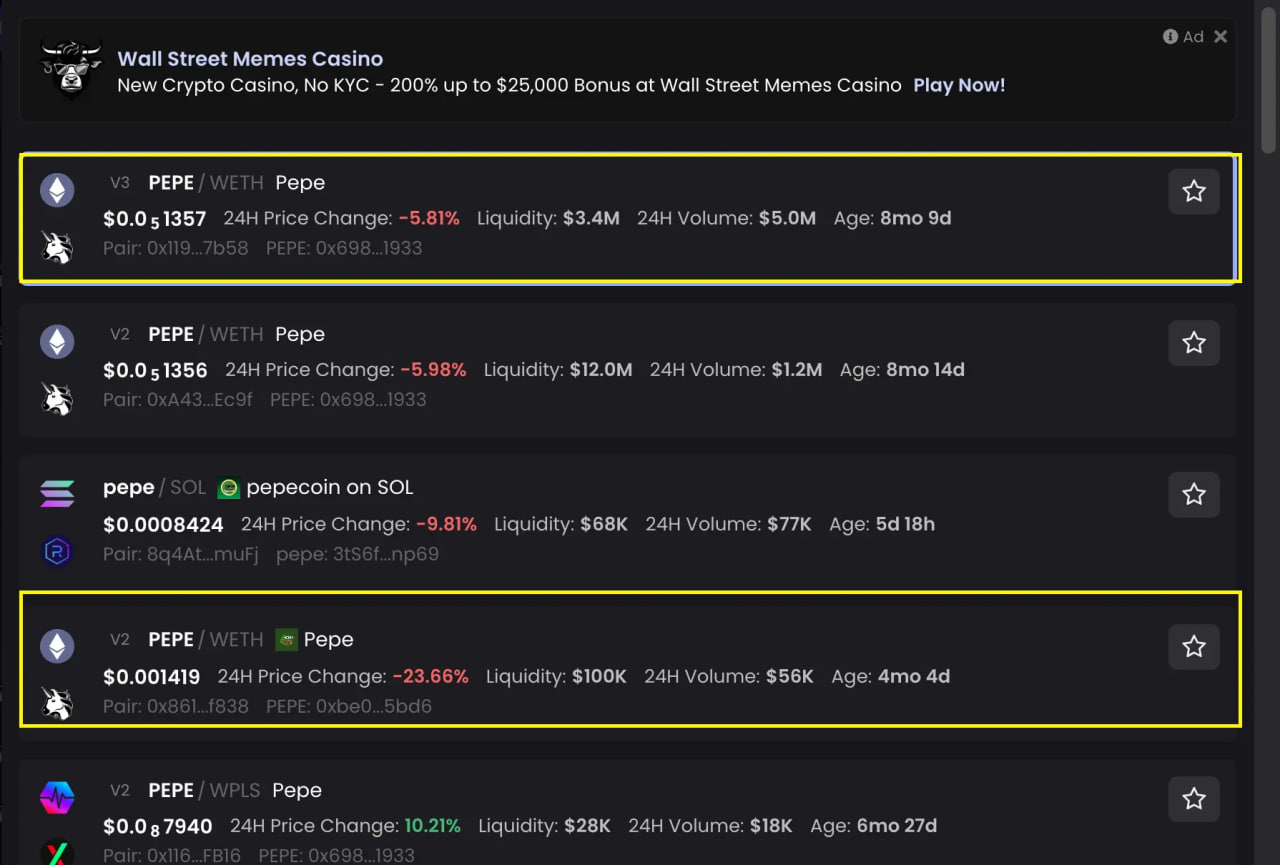Click the $3.4M liquidity value
Viewport: 1280px width, 865px height.
click(x=591, y=218)
